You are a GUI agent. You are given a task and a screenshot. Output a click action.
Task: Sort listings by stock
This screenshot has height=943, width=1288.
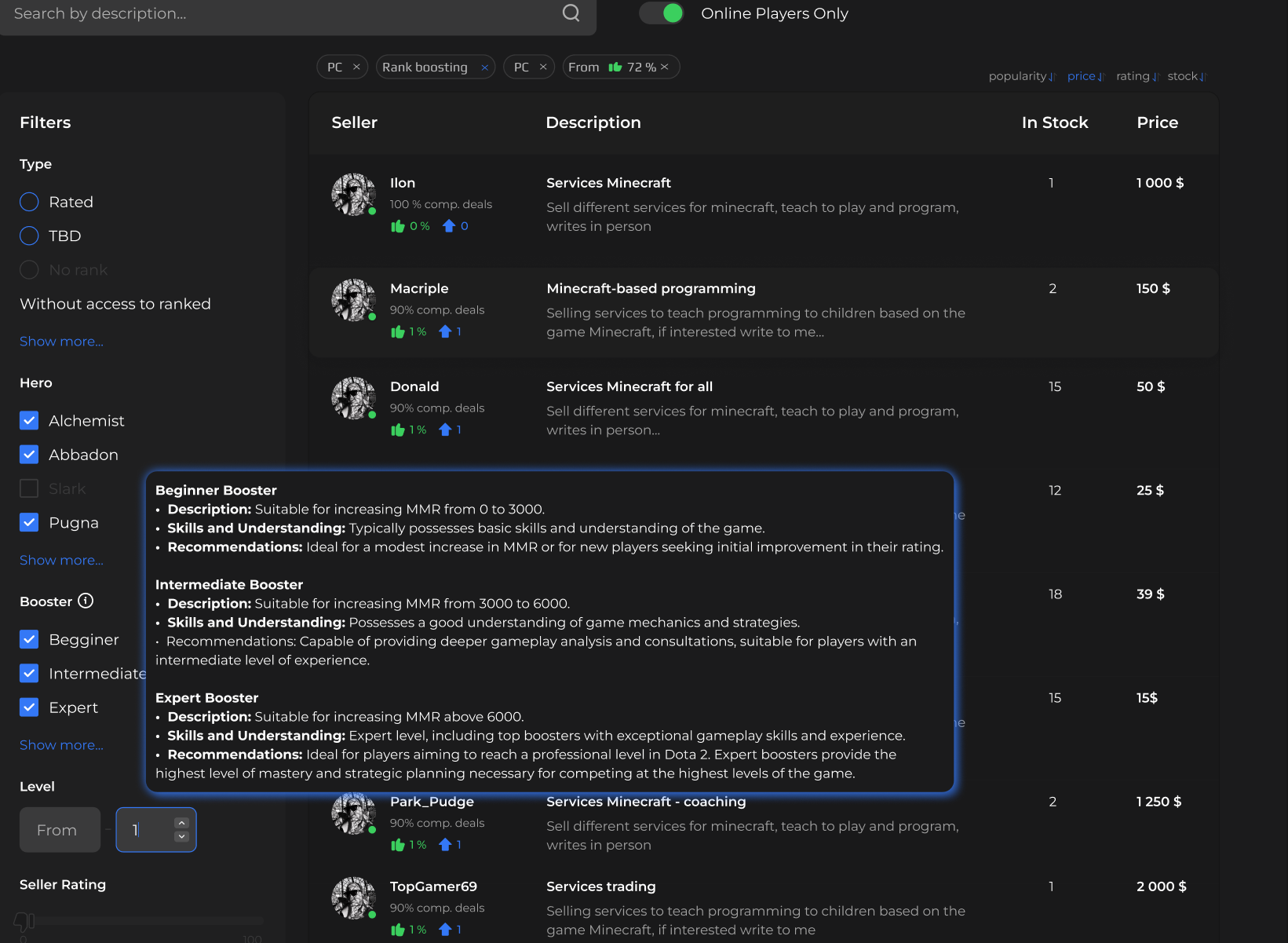pos(1187,76)
